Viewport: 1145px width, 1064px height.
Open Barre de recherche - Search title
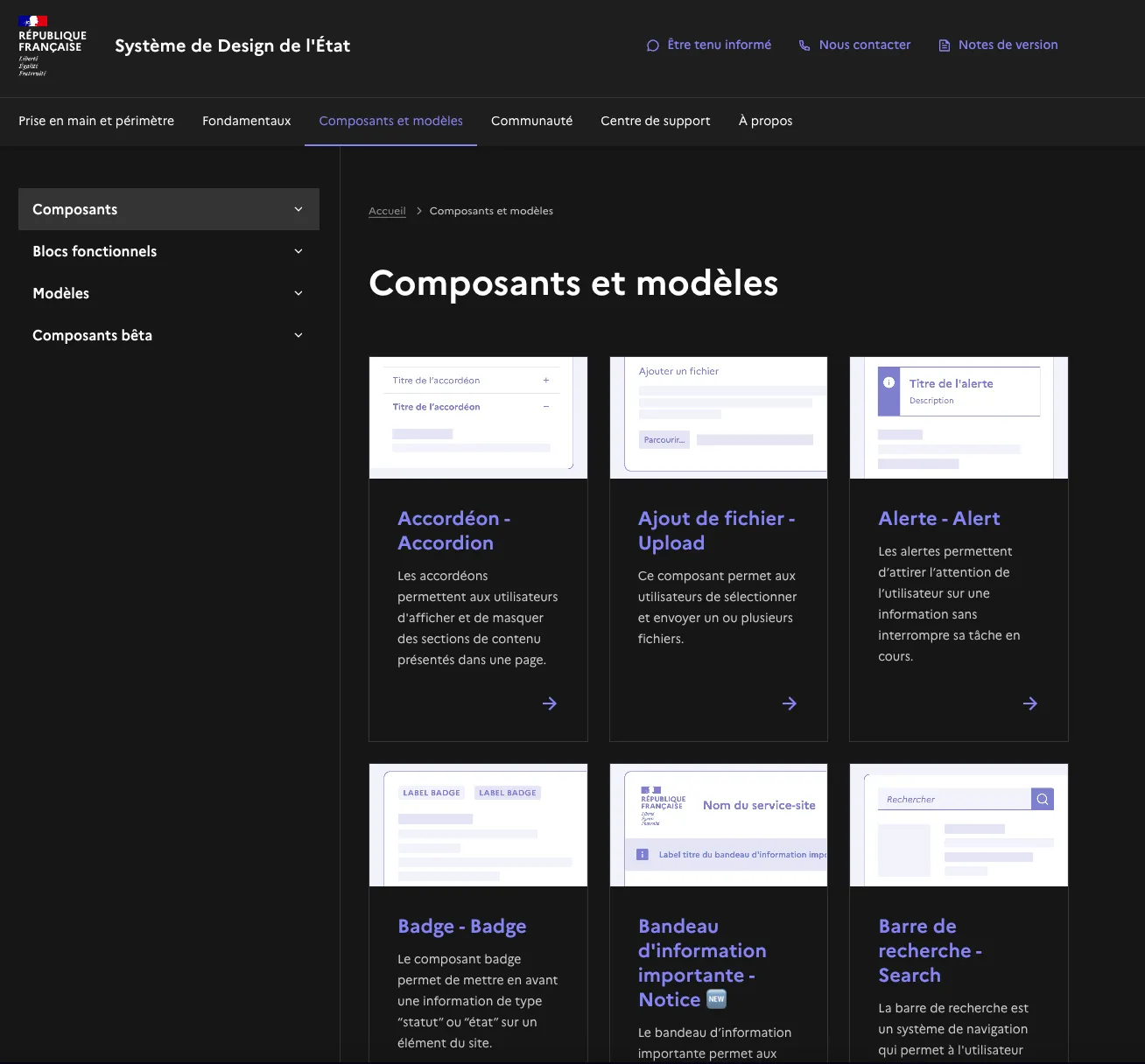pos(931,950)
